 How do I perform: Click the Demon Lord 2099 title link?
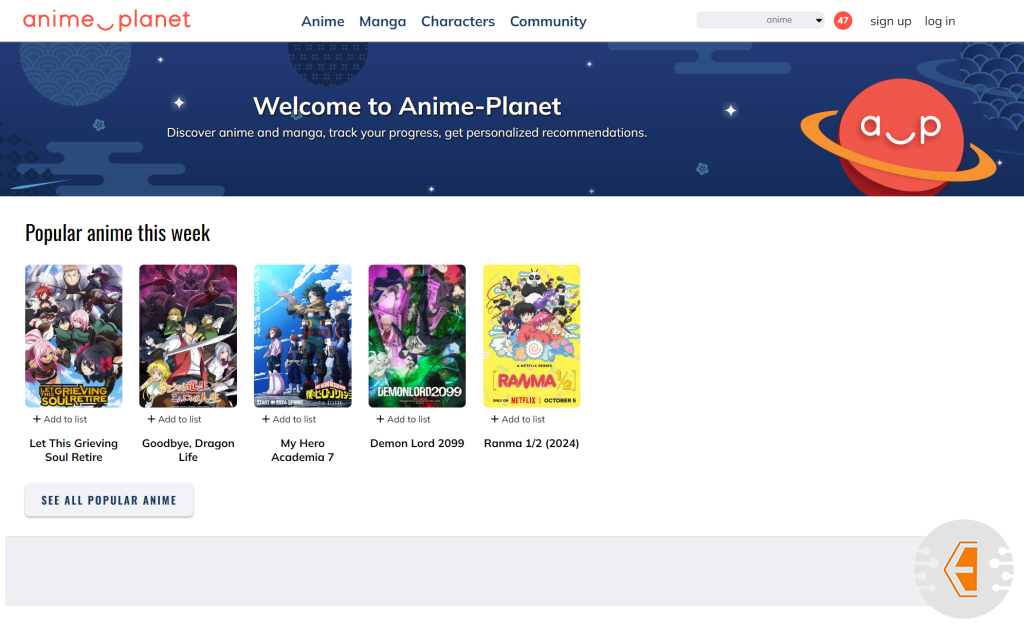click(417, 443)
